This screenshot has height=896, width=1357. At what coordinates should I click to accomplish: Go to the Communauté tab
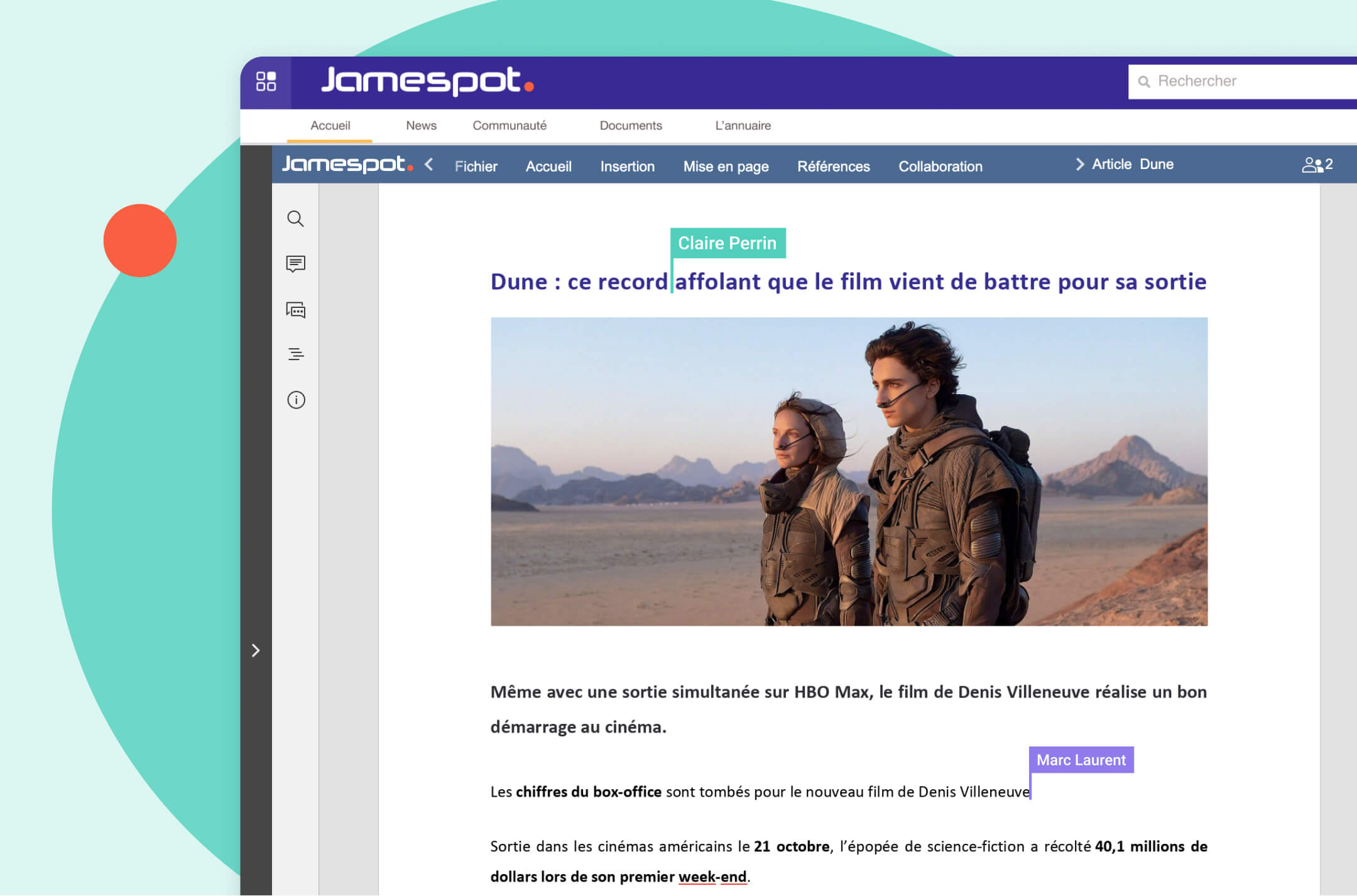(x=510, y=126)
